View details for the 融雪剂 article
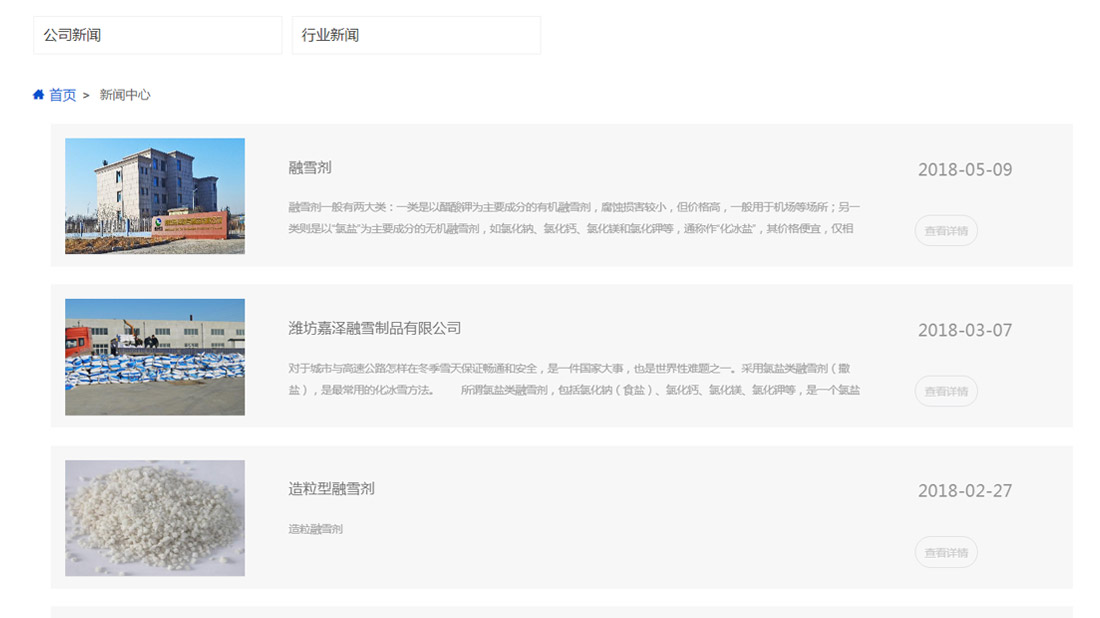This screenshot has height=618, width=1100. click(946, 231)
